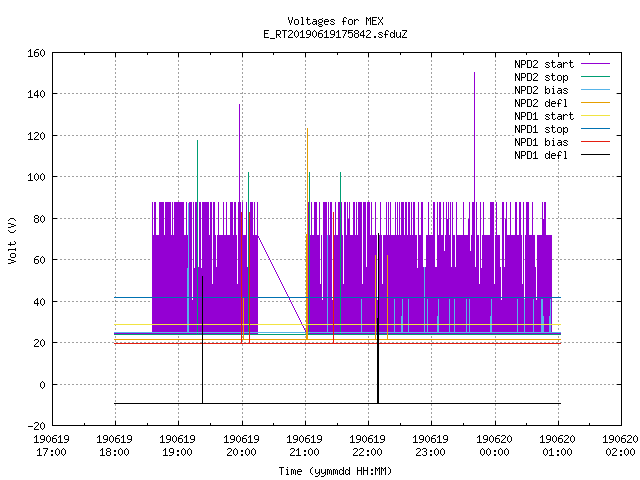Viewport: 640px width, 480px height.
Task: Click the 'Volt (V)' y-axis label
Action: 12,240
